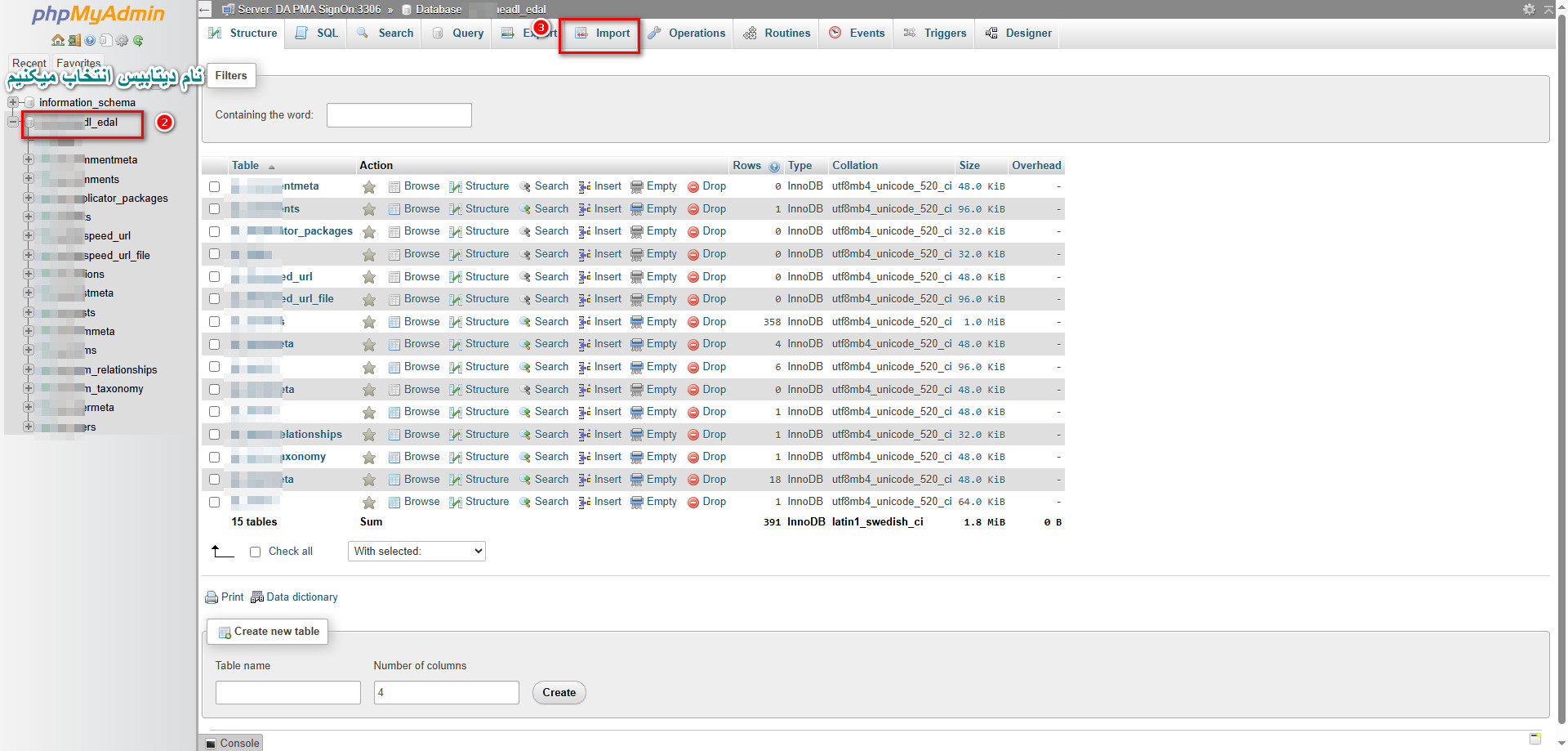
Task: Expand the speed_url_file table tree node
Action: pyautogui.click(x=29, y=255)
